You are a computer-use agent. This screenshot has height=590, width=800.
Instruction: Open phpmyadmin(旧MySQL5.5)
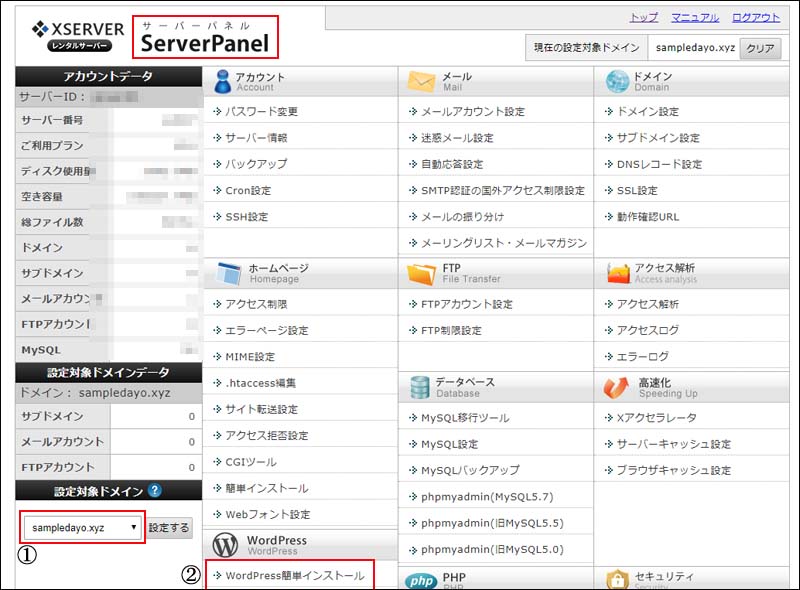click(x=492, y=523)
